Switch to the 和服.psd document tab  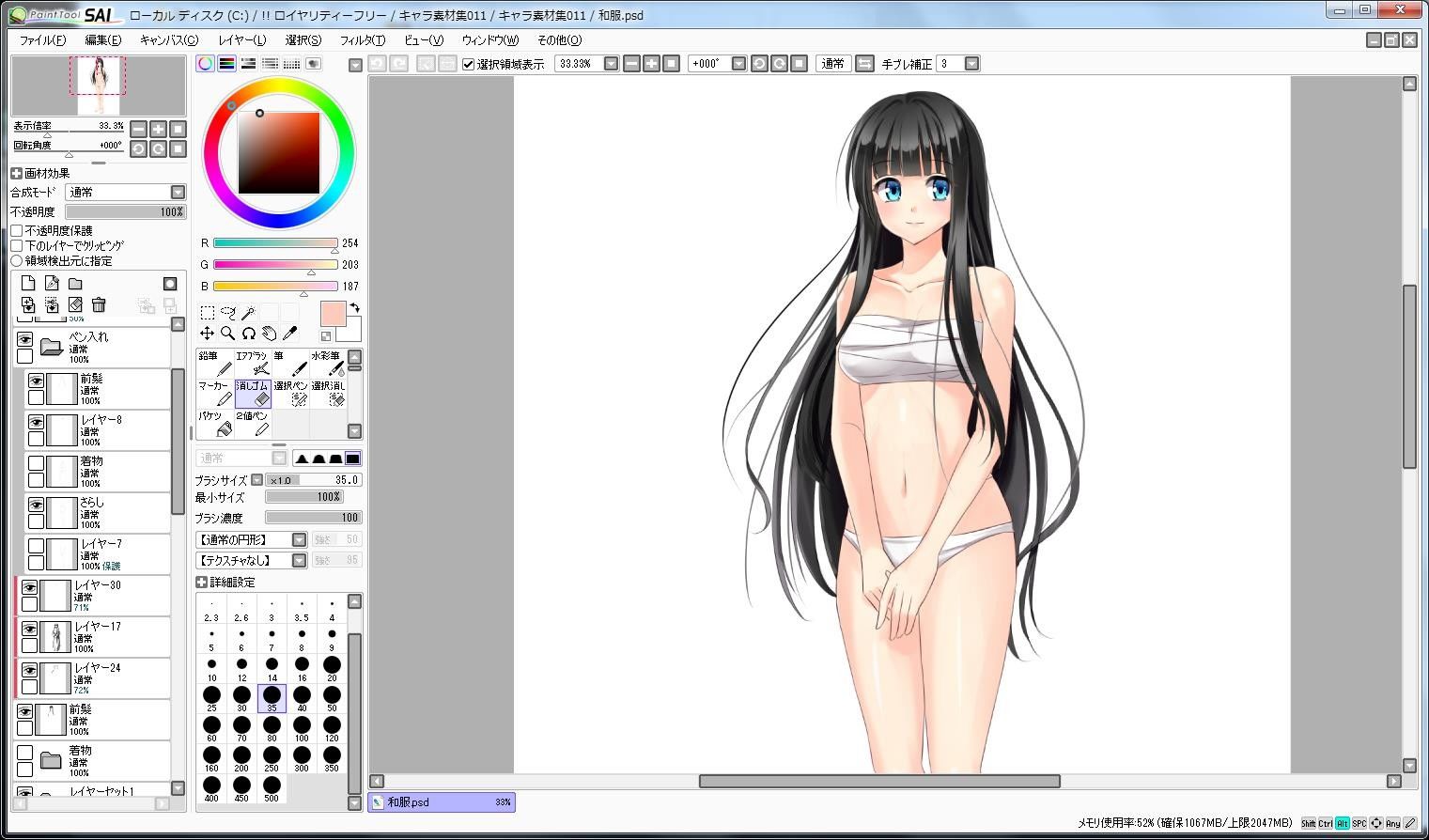[442, 802]
